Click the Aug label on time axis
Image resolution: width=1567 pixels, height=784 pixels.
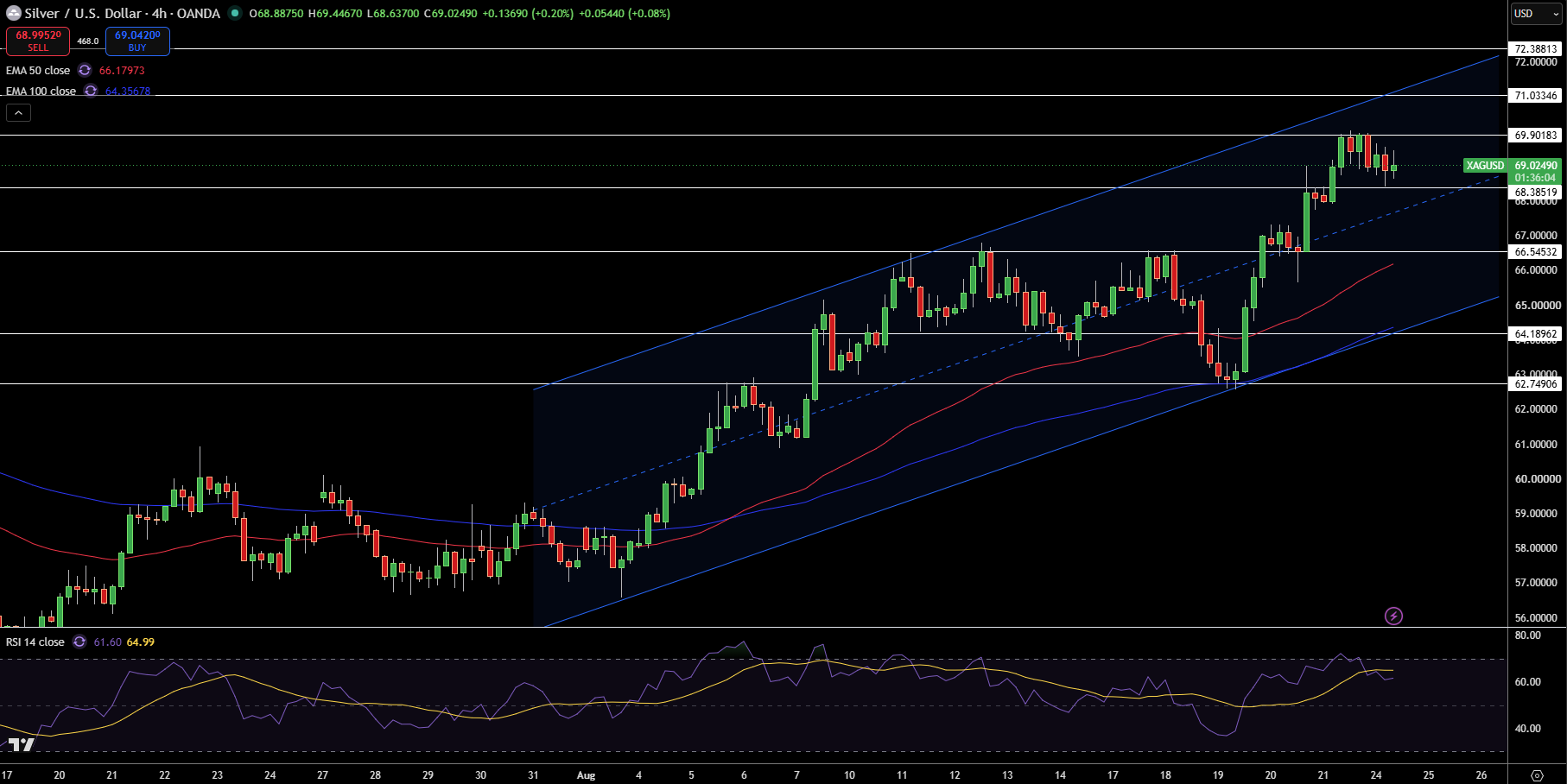587,775
